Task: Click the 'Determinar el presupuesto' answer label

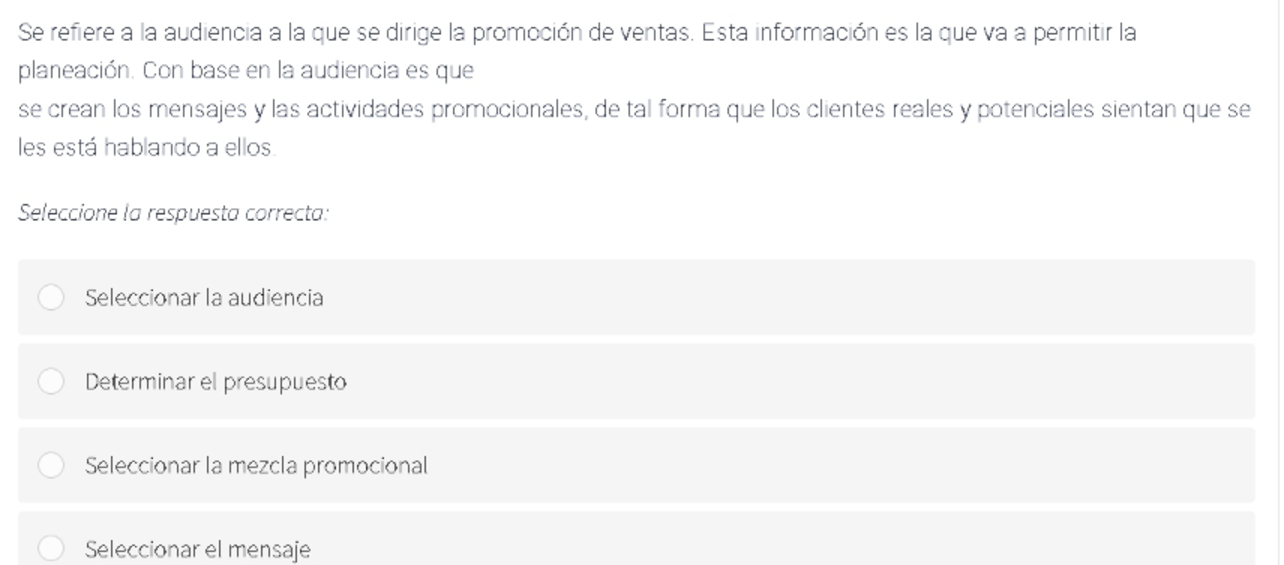Action: click(x=216, y=382)
